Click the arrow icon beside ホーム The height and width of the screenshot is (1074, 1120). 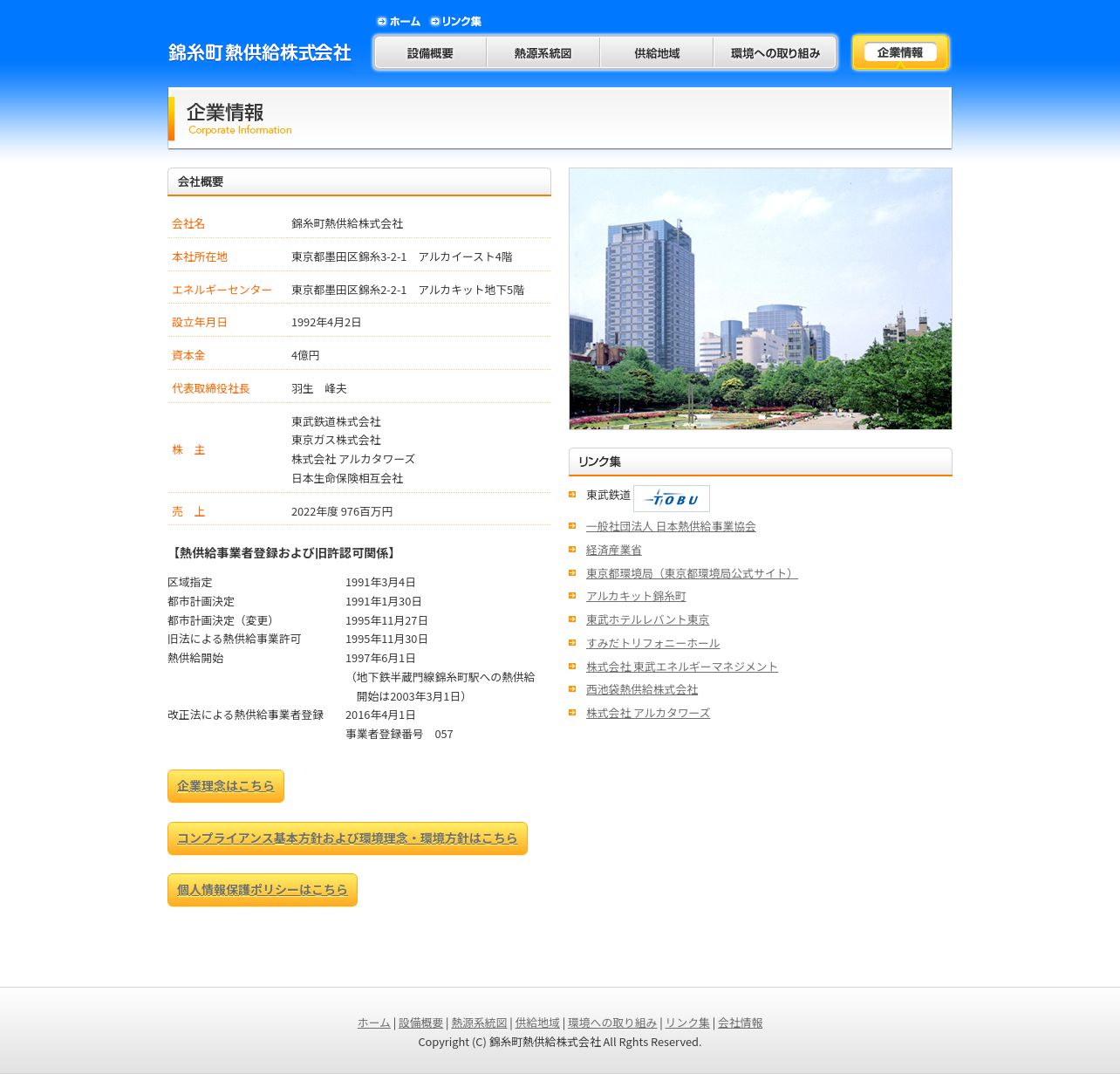click(x=382, y=21)
